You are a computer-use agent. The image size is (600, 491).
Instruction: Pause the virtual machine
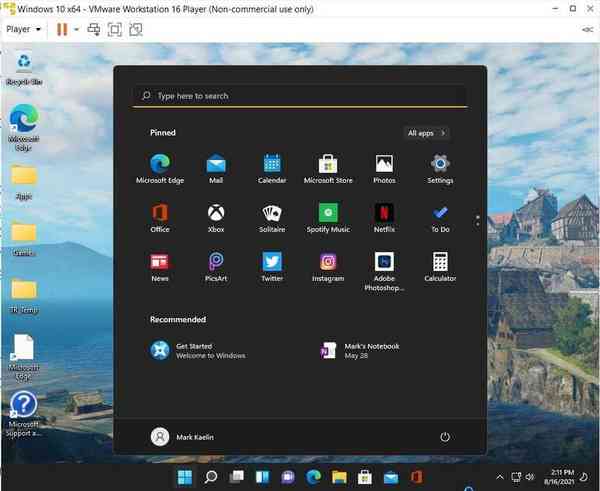point(62,29)
